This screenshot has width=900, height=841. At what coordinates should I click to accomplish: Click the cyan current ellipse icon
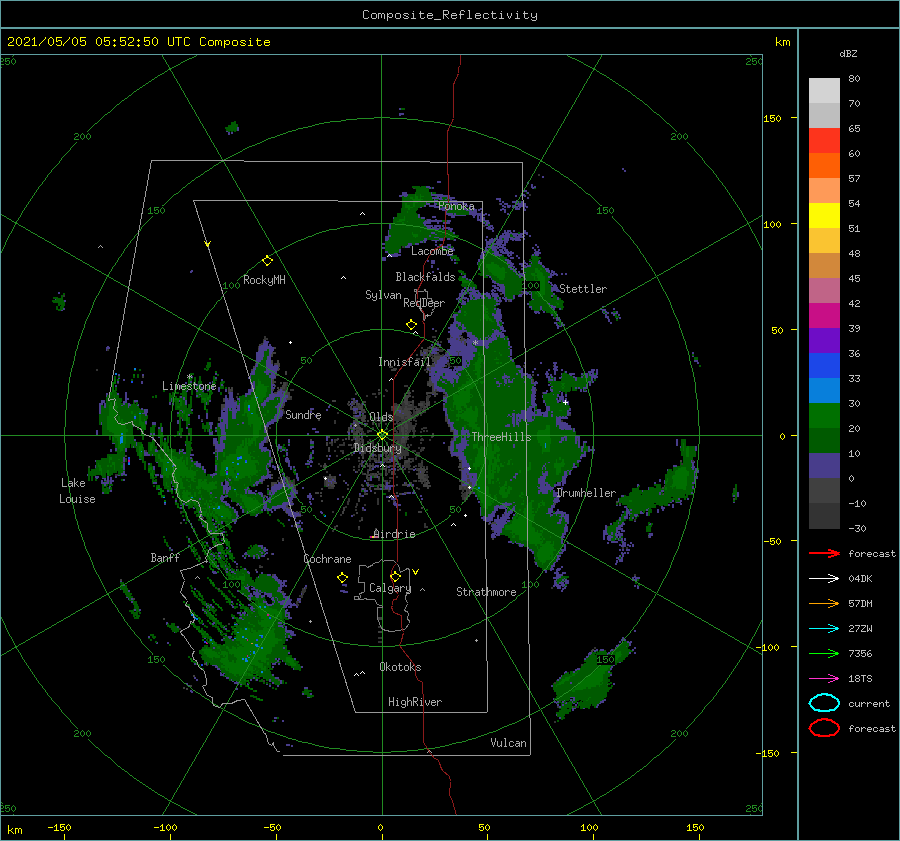(824, 703)
